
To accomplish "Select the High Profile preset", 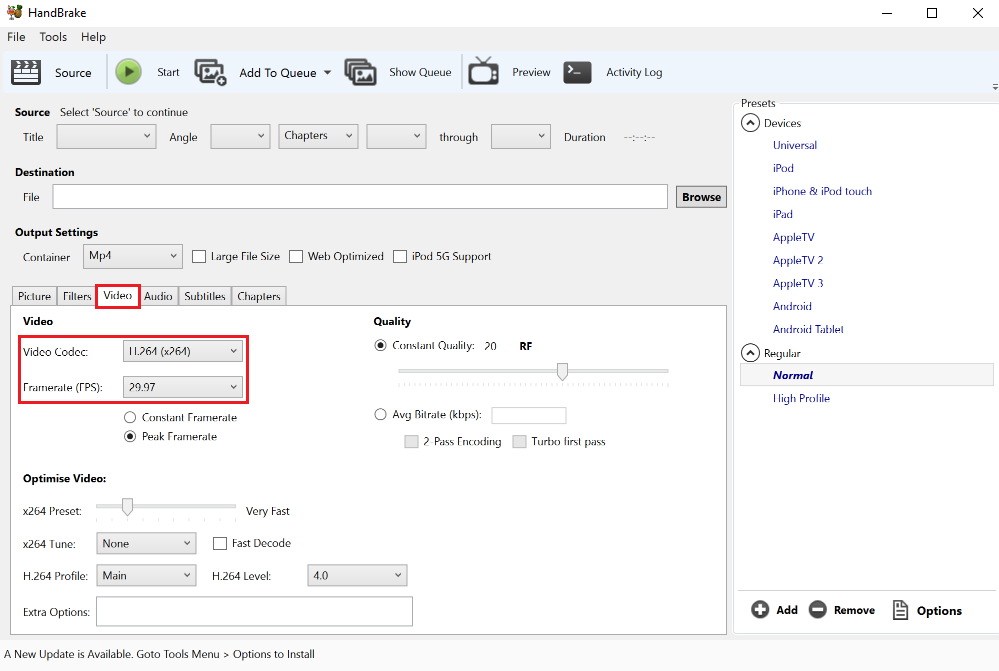I will click(801, 398).
